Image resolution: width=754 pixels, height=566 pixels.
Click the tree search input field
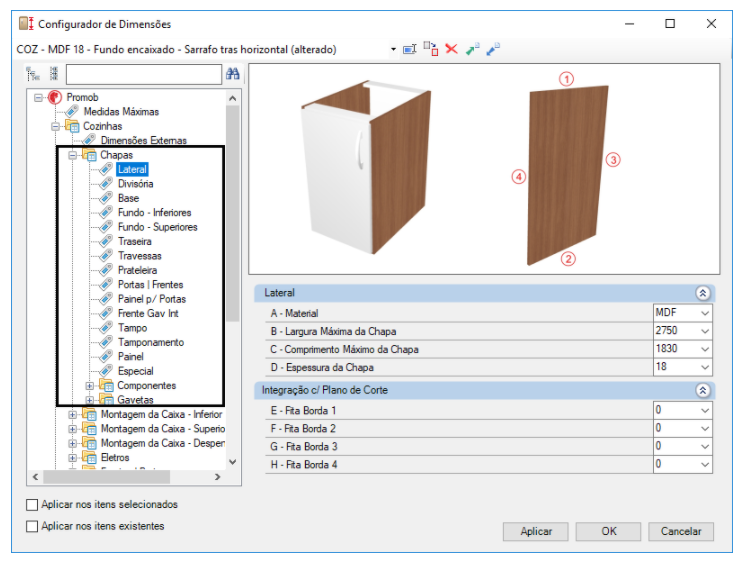click(142, 74)
